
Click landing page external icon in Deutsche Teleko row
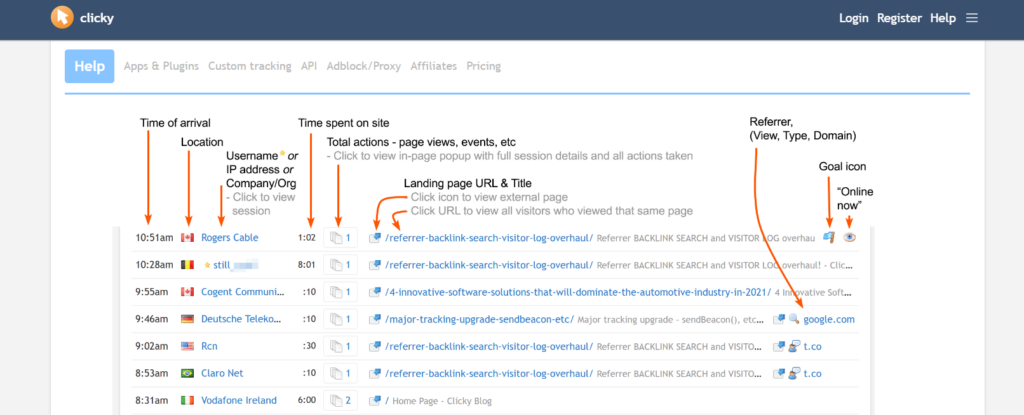[x=375, y=320]
